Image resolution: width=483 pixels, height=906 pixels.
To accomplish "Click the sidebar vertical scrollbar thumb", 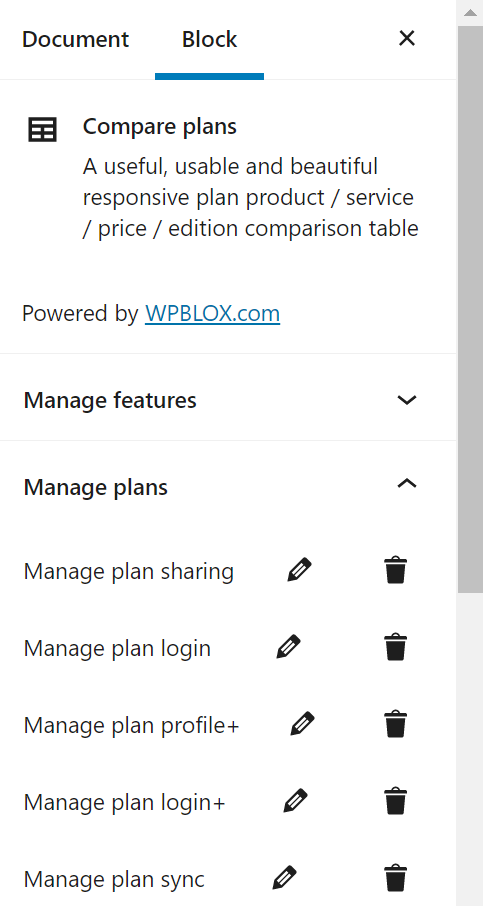I will tap(470, 309).
